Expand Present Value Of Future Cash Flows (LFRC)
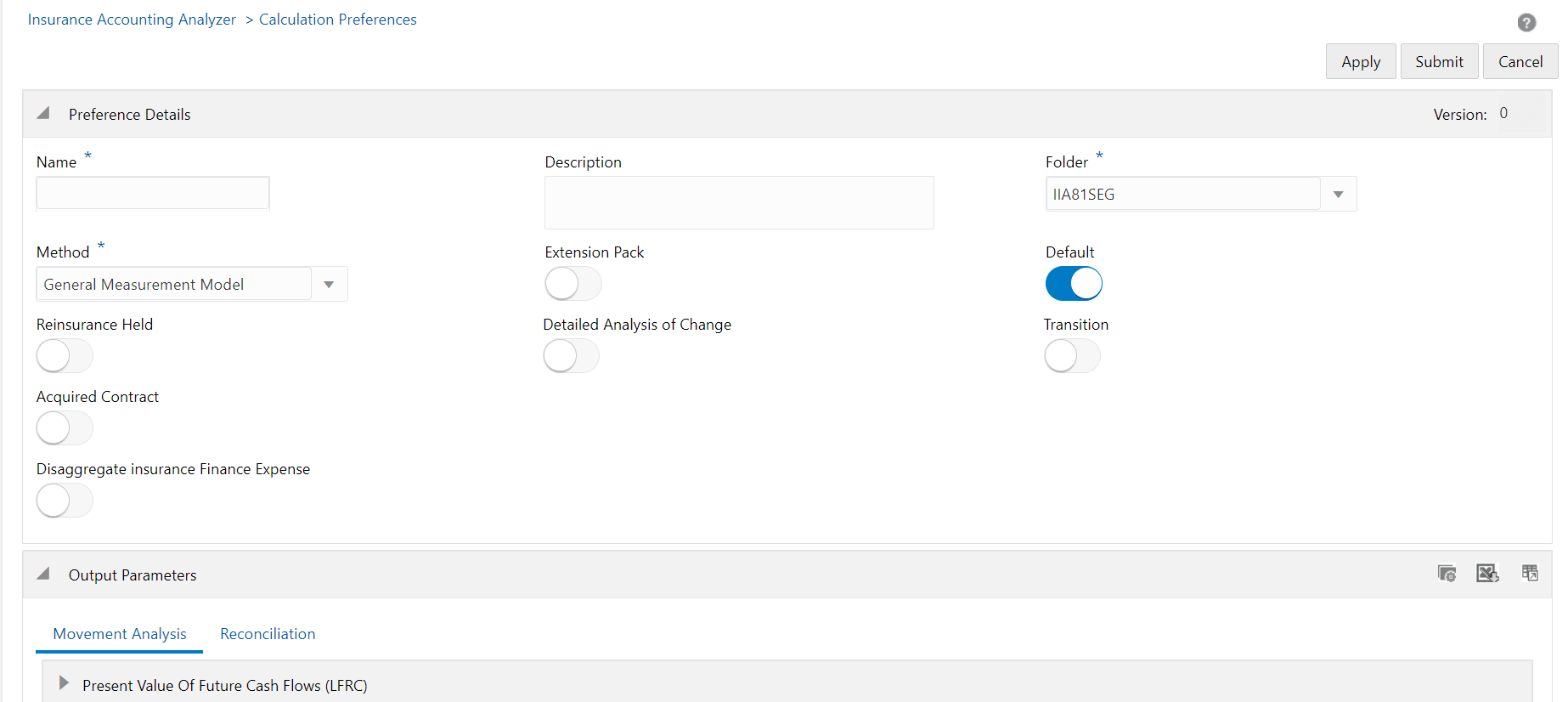 (x=64, y=683)
